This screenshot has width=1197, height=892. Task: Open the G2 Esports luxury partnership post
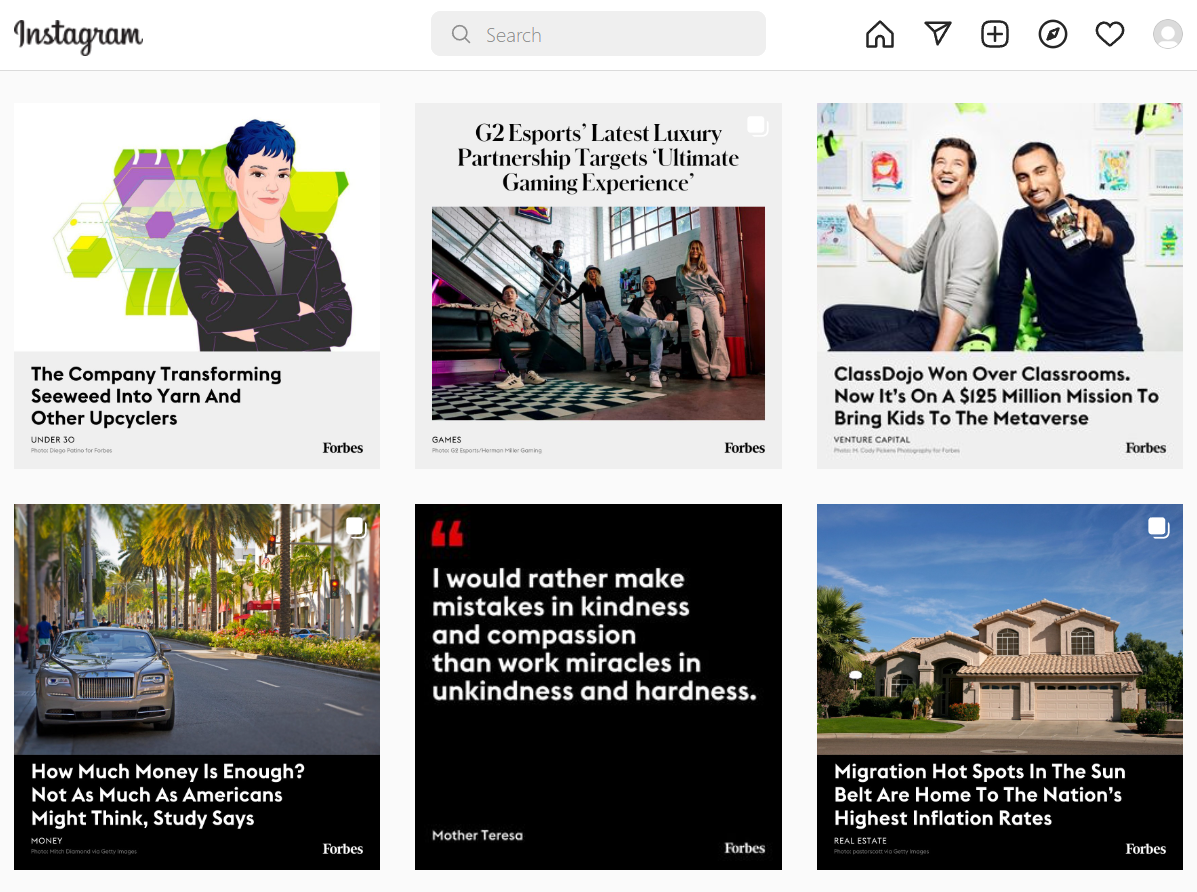tap(598, 286)
